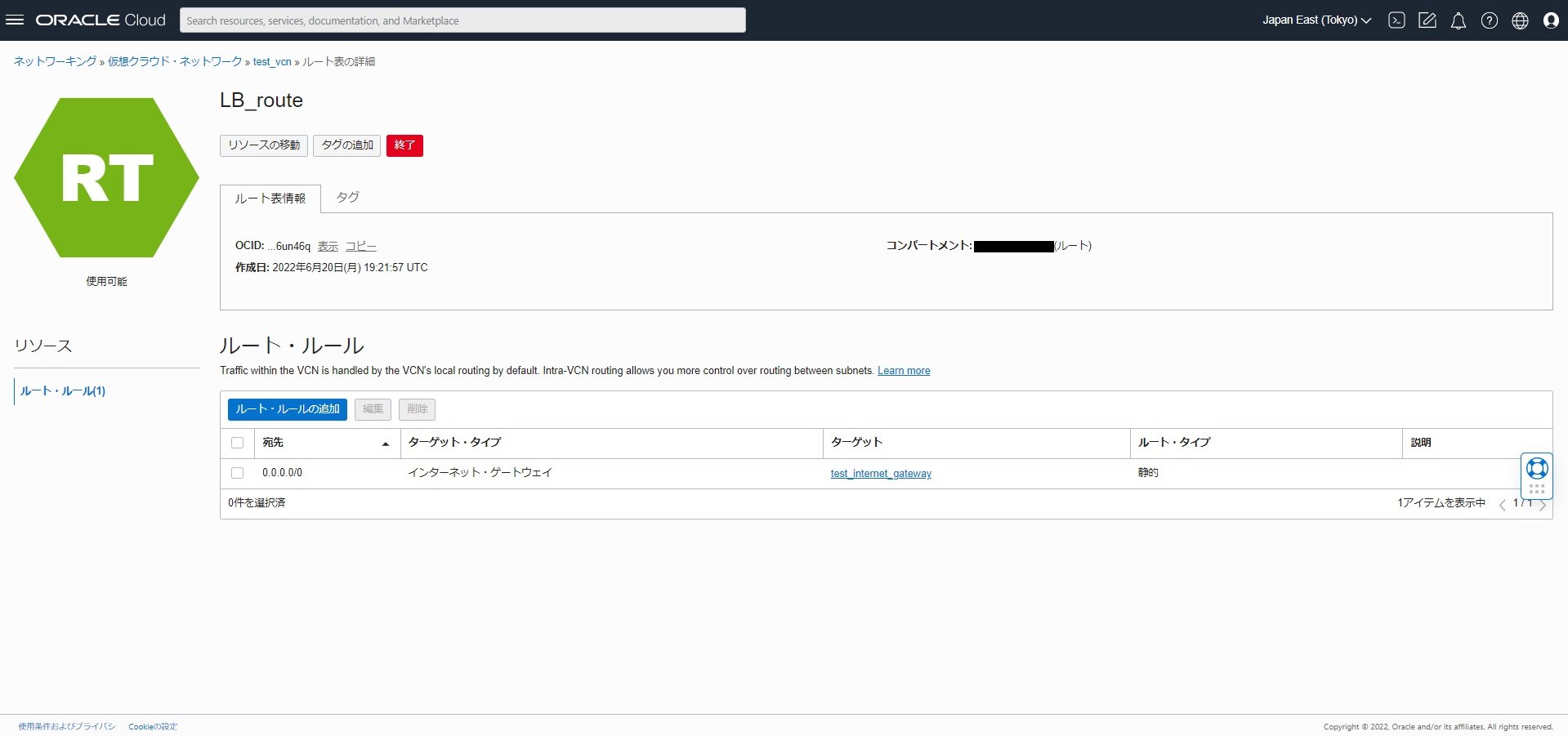This screenshot has width=1568, height=736.
Task: Open the support life-preserver widget
Action: pos(1536,467)
